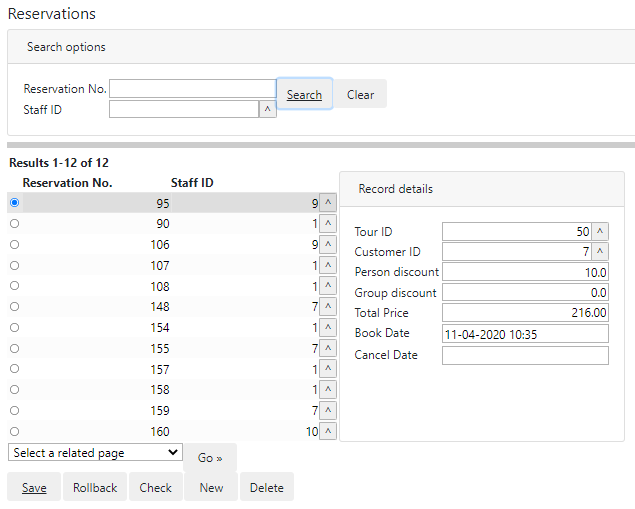Select the radio button for reservation 155
This screenshot has width=635, height=509.
15,348
